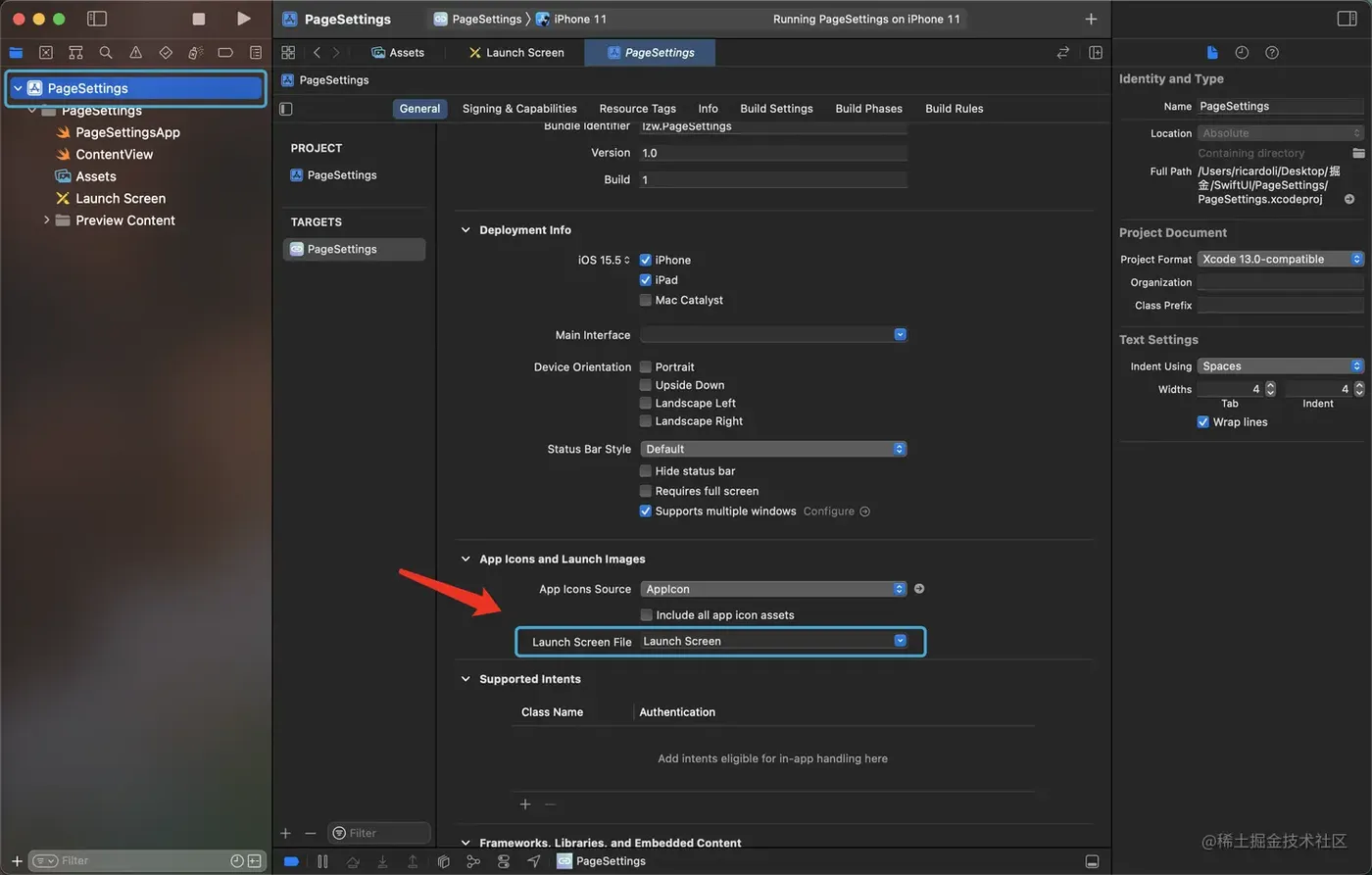Show the History inspector clock icon
This screenshot has width=1372, height=875.
[1242, 53]
